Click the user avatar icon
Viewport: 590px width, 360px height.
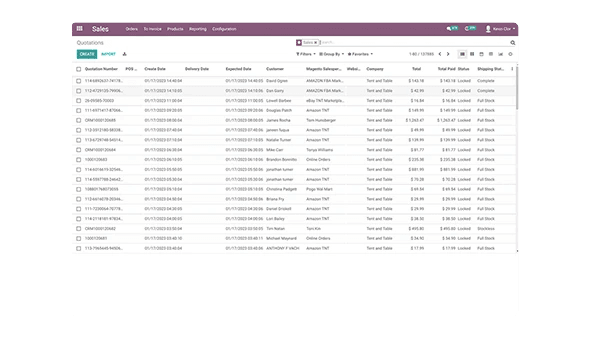coord(488,29)
